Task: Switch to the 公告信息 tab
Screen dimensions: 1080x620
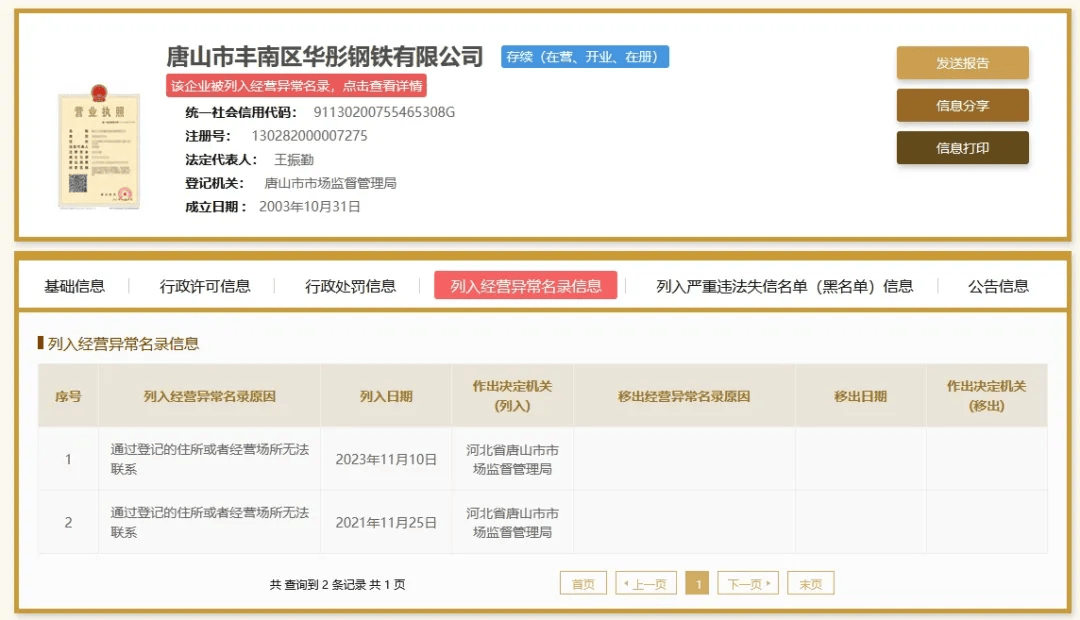Action: [x=998, y=286]
